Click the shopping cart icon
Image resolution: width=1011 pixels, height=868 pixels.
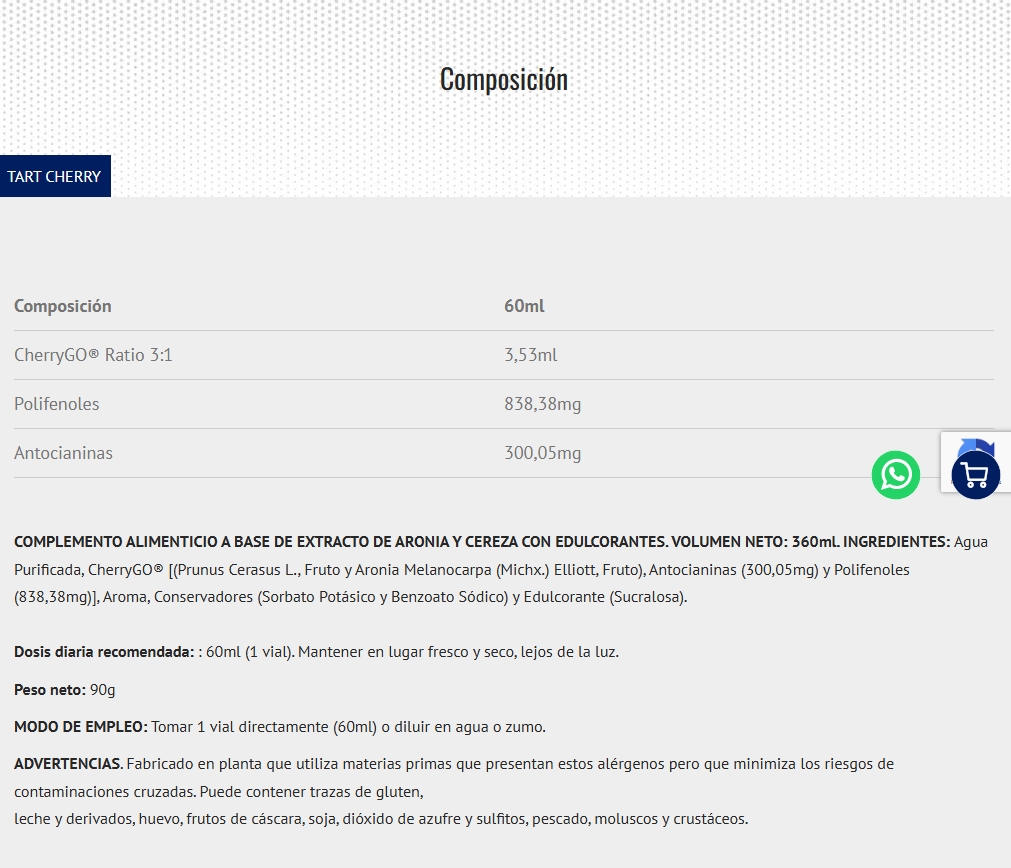point(975,474)
